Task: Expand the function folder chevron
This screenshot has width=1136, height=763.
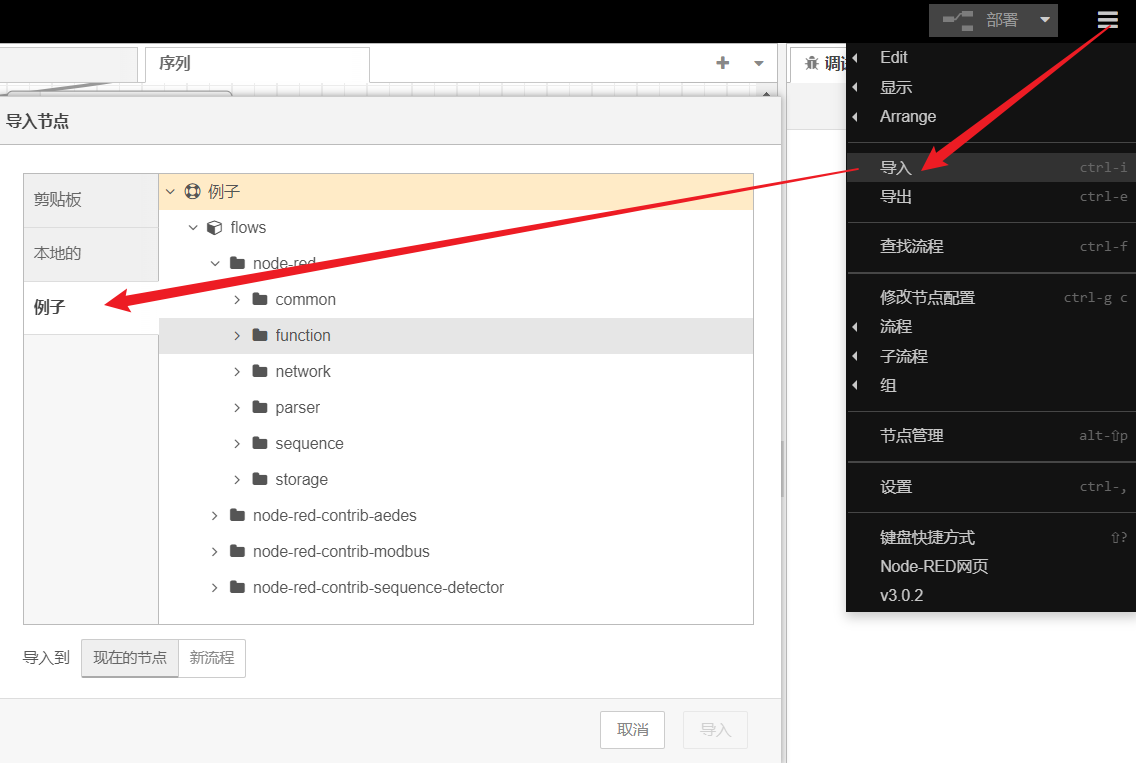Action: [x=237, y=335]
